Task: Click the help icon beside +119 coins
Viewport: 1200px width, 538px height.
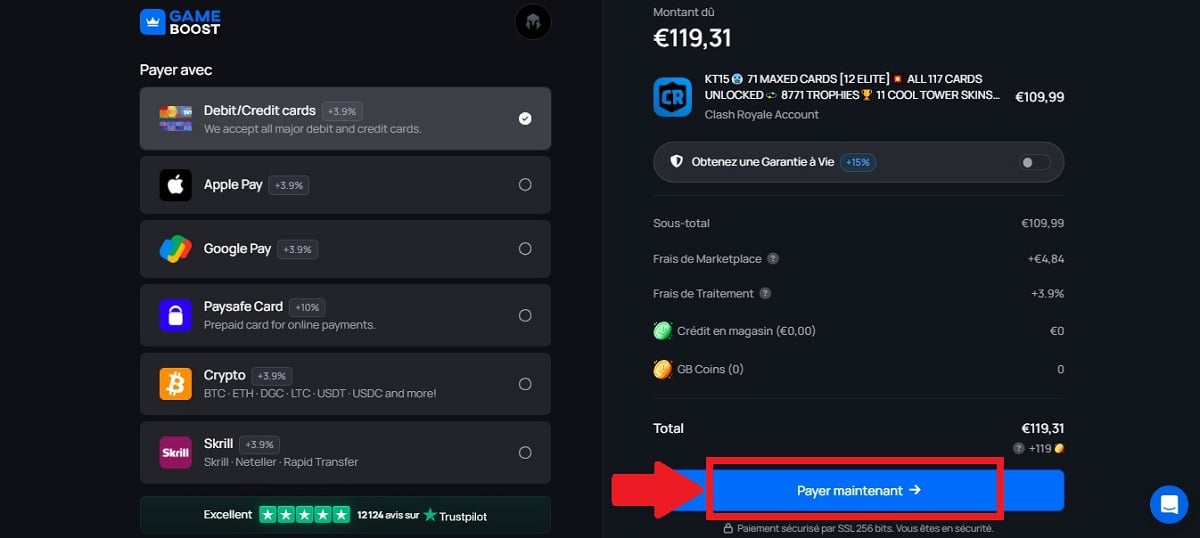Action: [1018, 449]
